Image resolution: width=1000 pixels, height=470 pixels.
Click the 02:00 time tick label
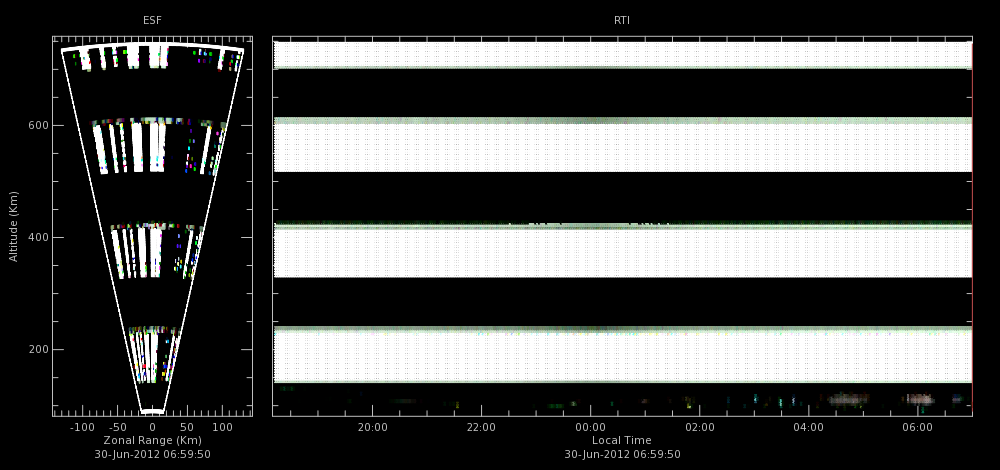(x=700, y=427)
